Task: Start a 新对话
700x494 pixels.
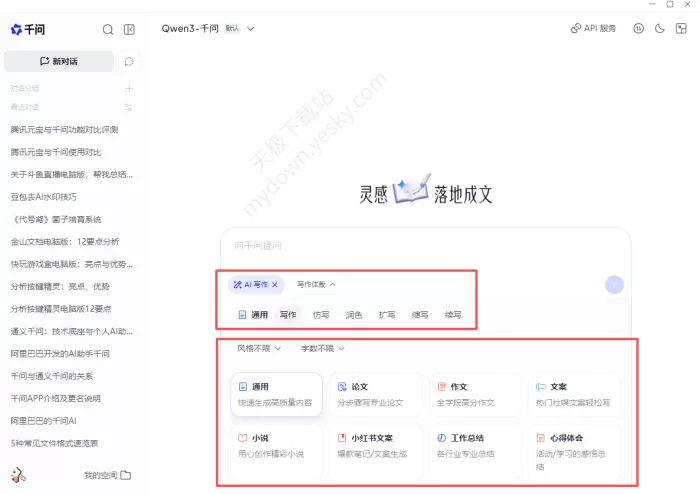Action: [59, 61]
